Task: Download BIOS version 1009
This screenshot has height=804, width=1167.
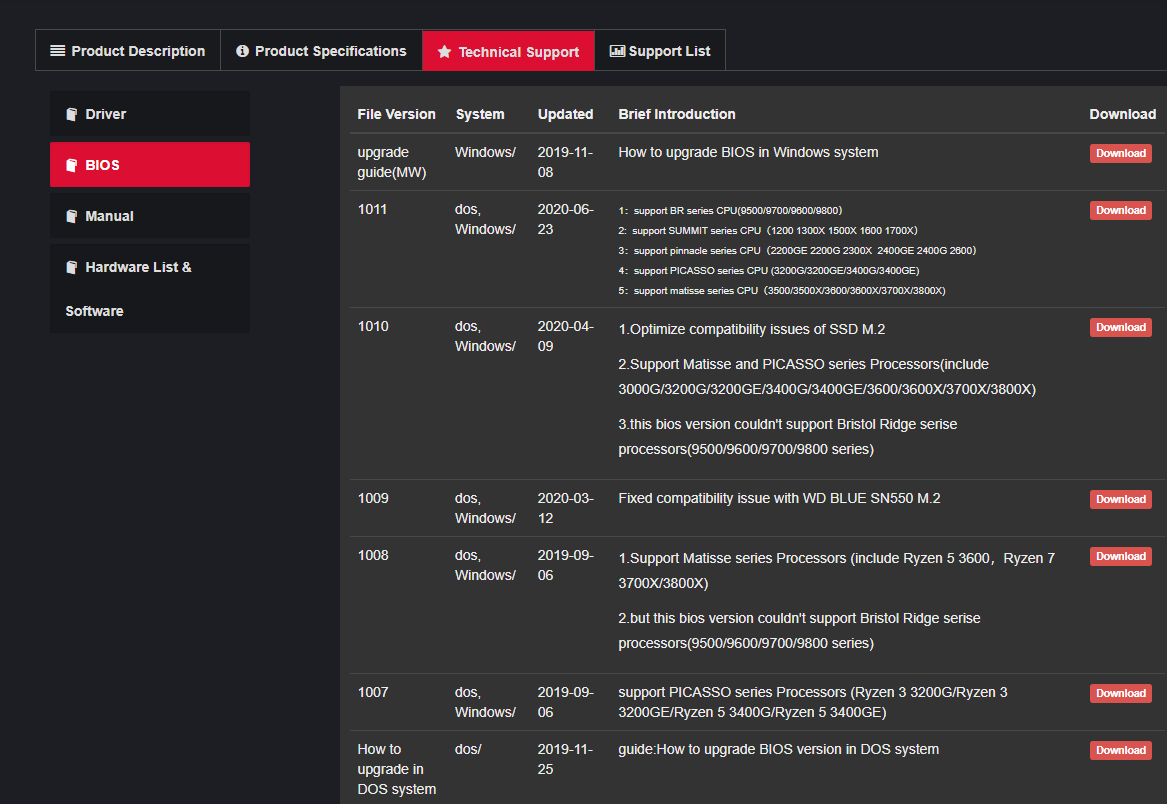Action: pyautogui.click(x=1120, y=499)
